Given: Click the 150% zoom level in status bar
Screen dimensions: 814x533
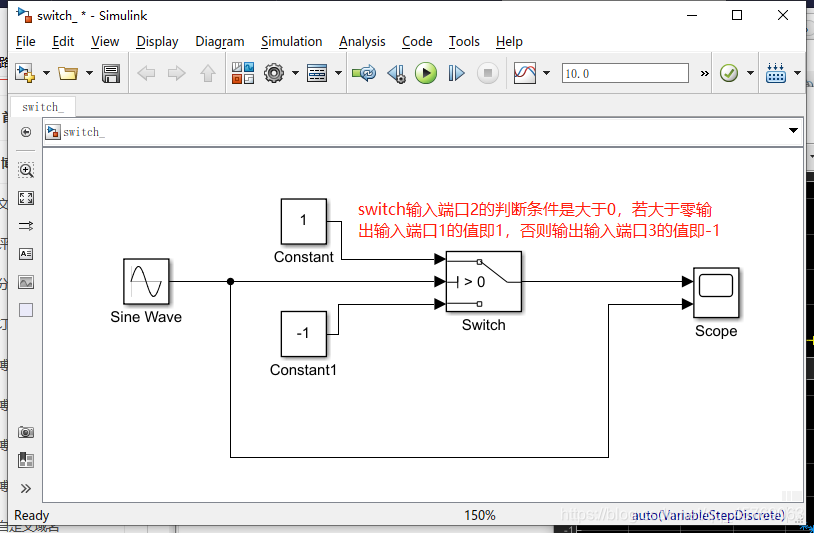Looking at the screenshot, I should 480,515.
